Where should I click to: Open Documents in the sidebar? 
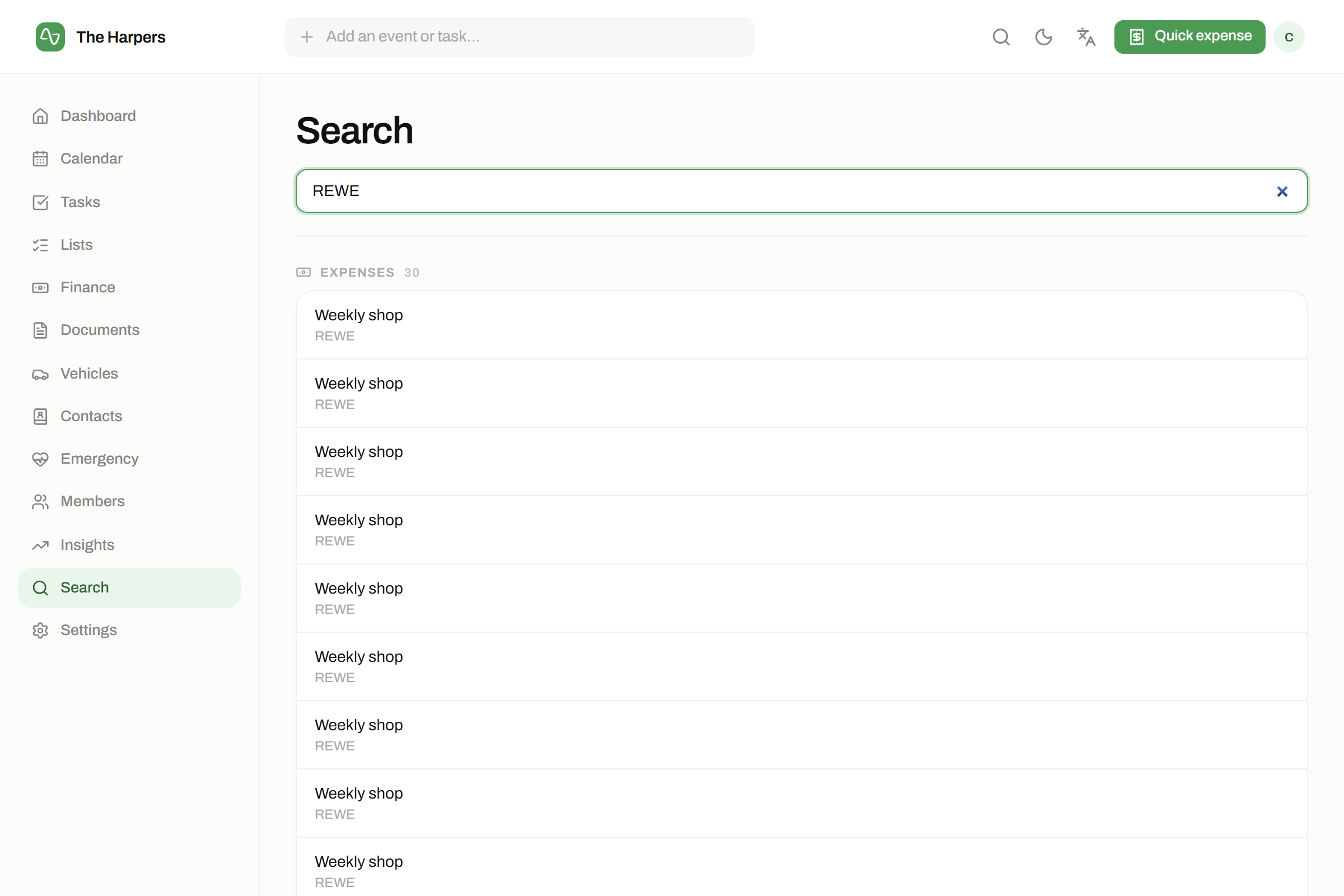click(129, 330)
